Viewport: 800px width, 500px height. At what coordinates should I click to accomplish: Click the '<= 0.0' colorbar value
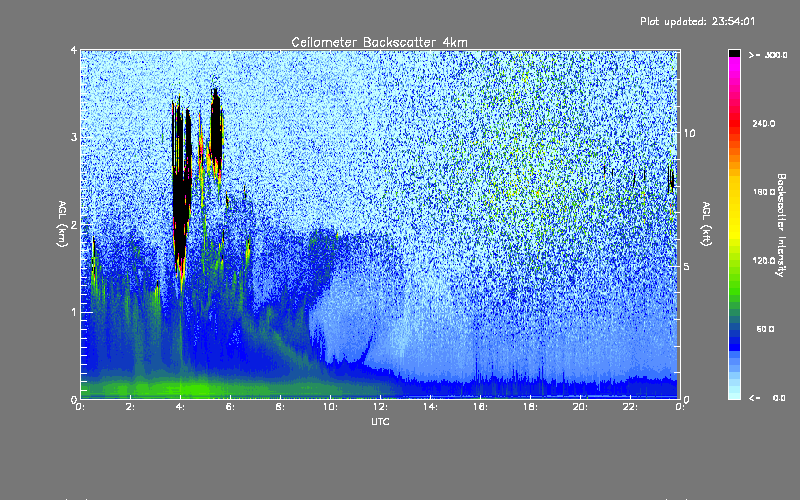(x=767, y=398)
